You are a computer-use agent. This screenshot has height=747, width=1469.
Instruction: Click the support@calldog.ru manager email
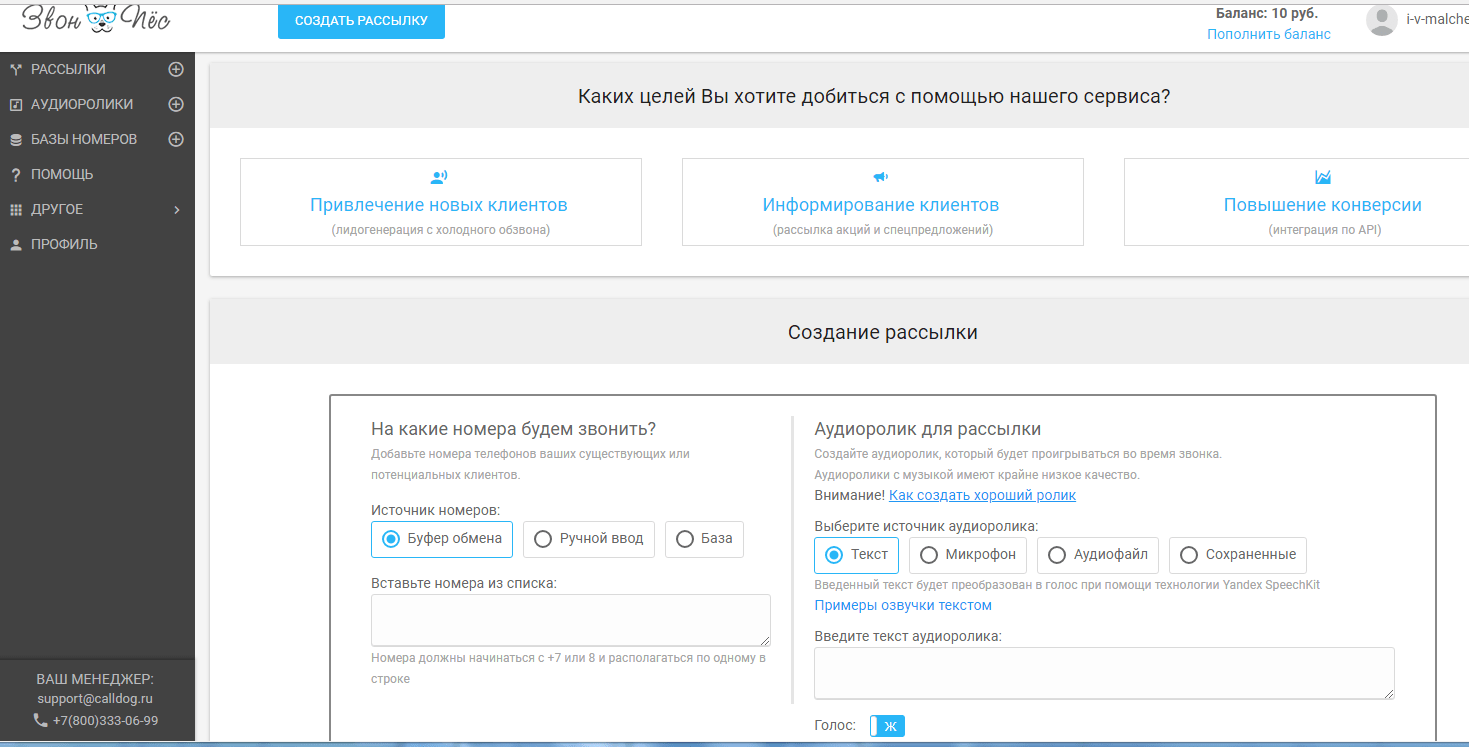tap(95, 699)
